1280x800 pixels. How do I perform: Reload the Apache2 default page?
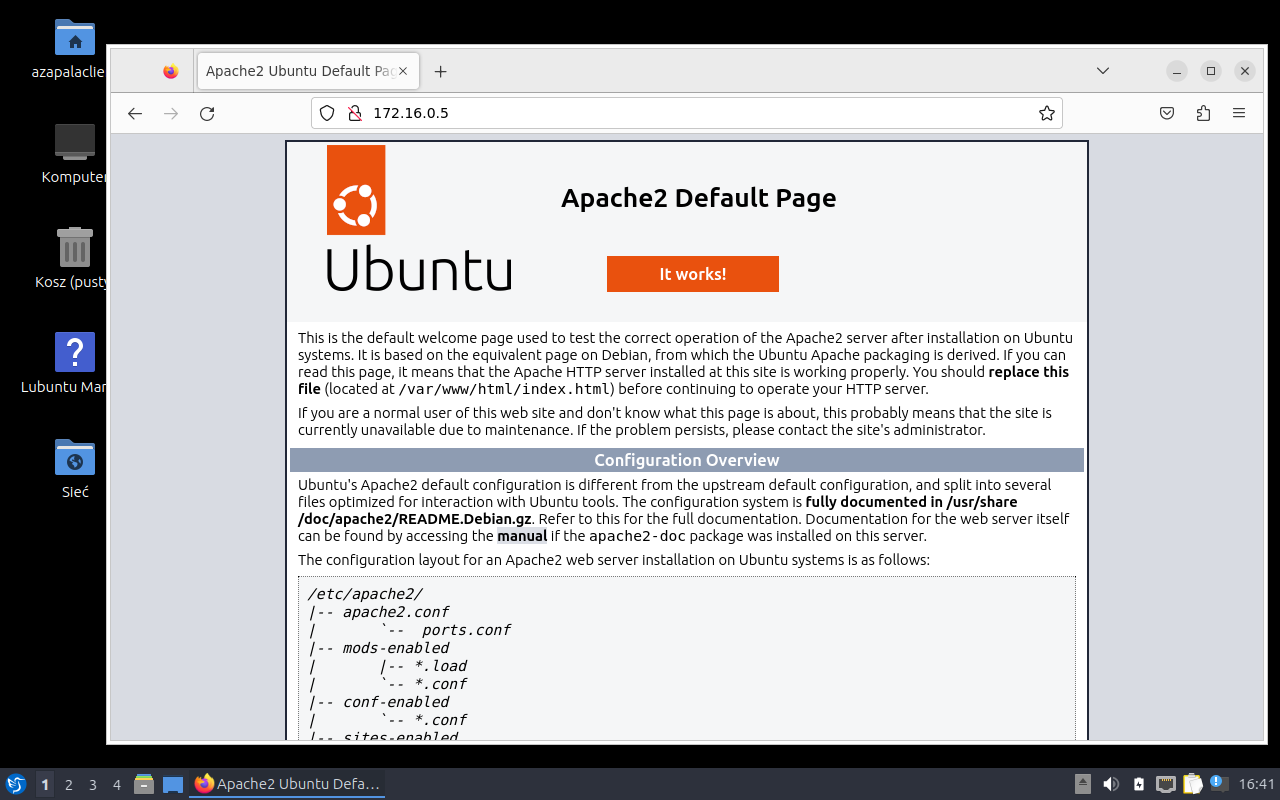pyautogui.click(x=207, y=114)
